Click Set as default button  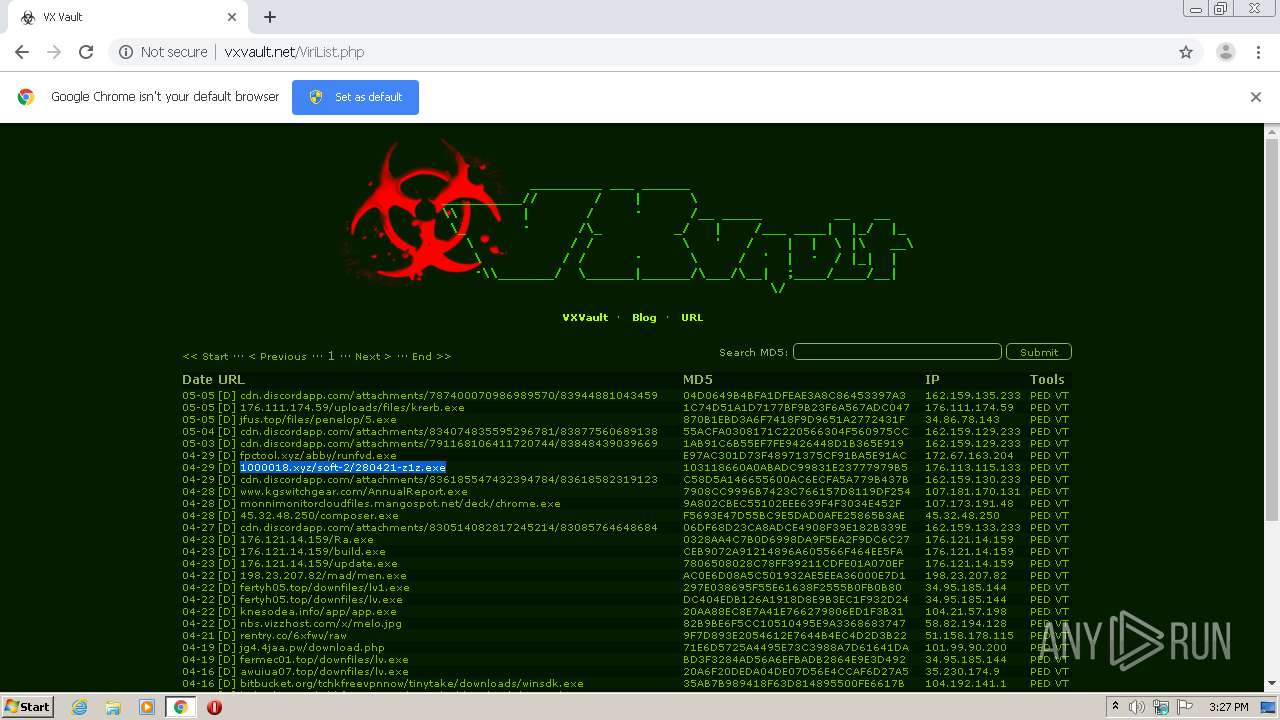355,97
